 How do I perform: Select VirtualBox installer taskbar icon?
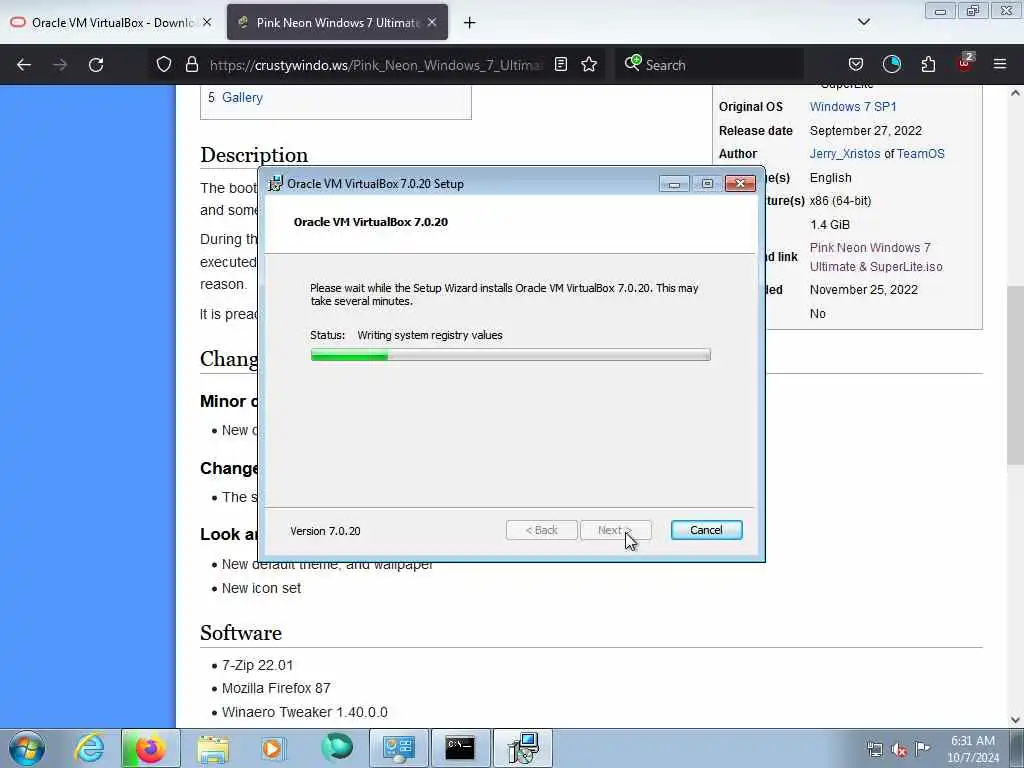click(523, 748)
